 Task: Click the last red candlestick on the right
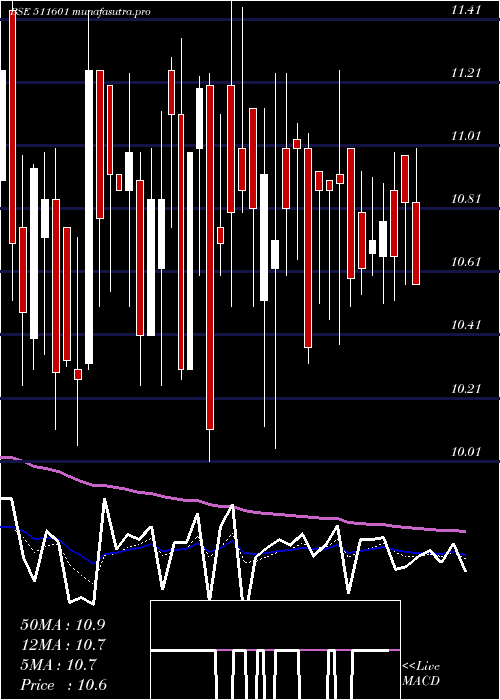tap(416, 243)
